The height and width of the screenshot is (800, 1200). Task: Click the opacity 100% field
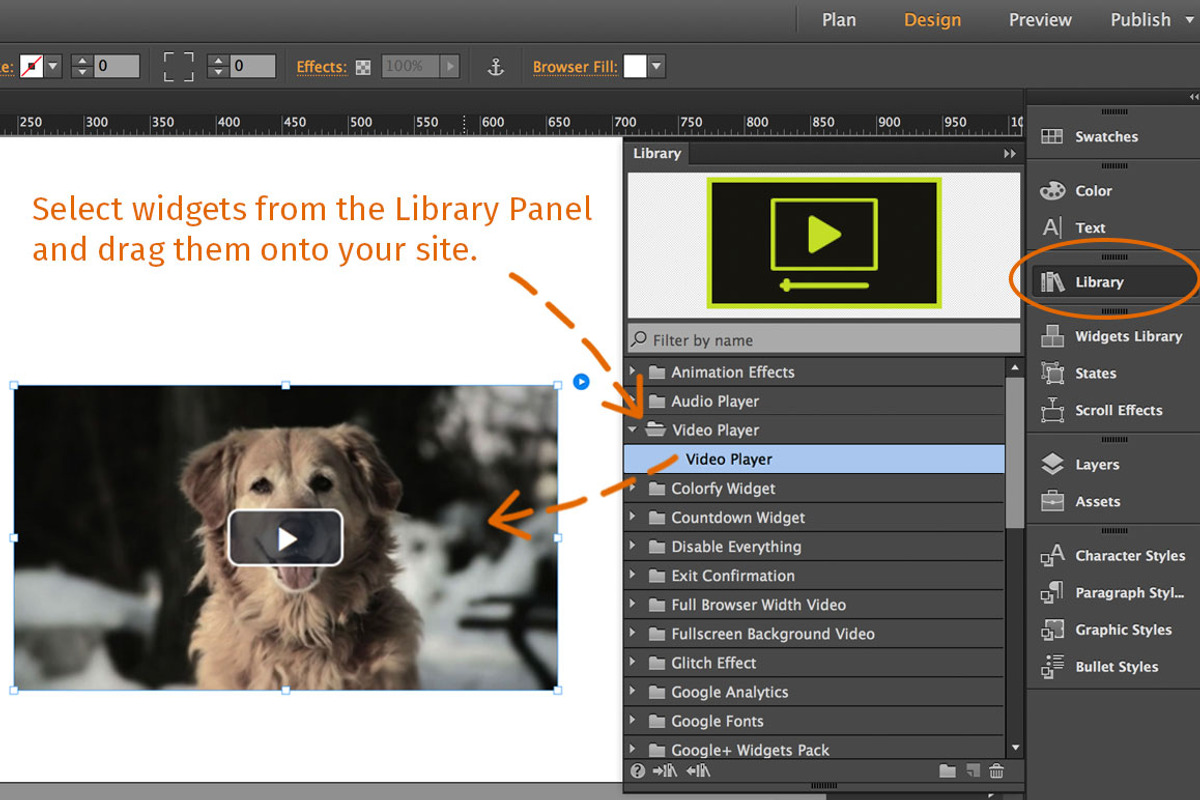tap(409, 67)
